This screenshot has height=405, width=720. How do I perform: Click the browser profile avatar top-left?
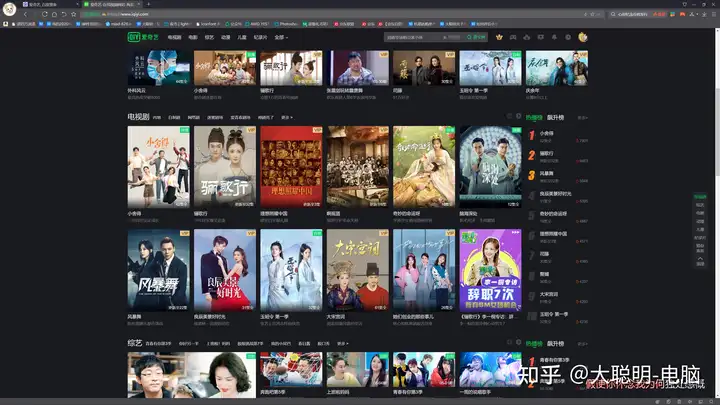9,8
